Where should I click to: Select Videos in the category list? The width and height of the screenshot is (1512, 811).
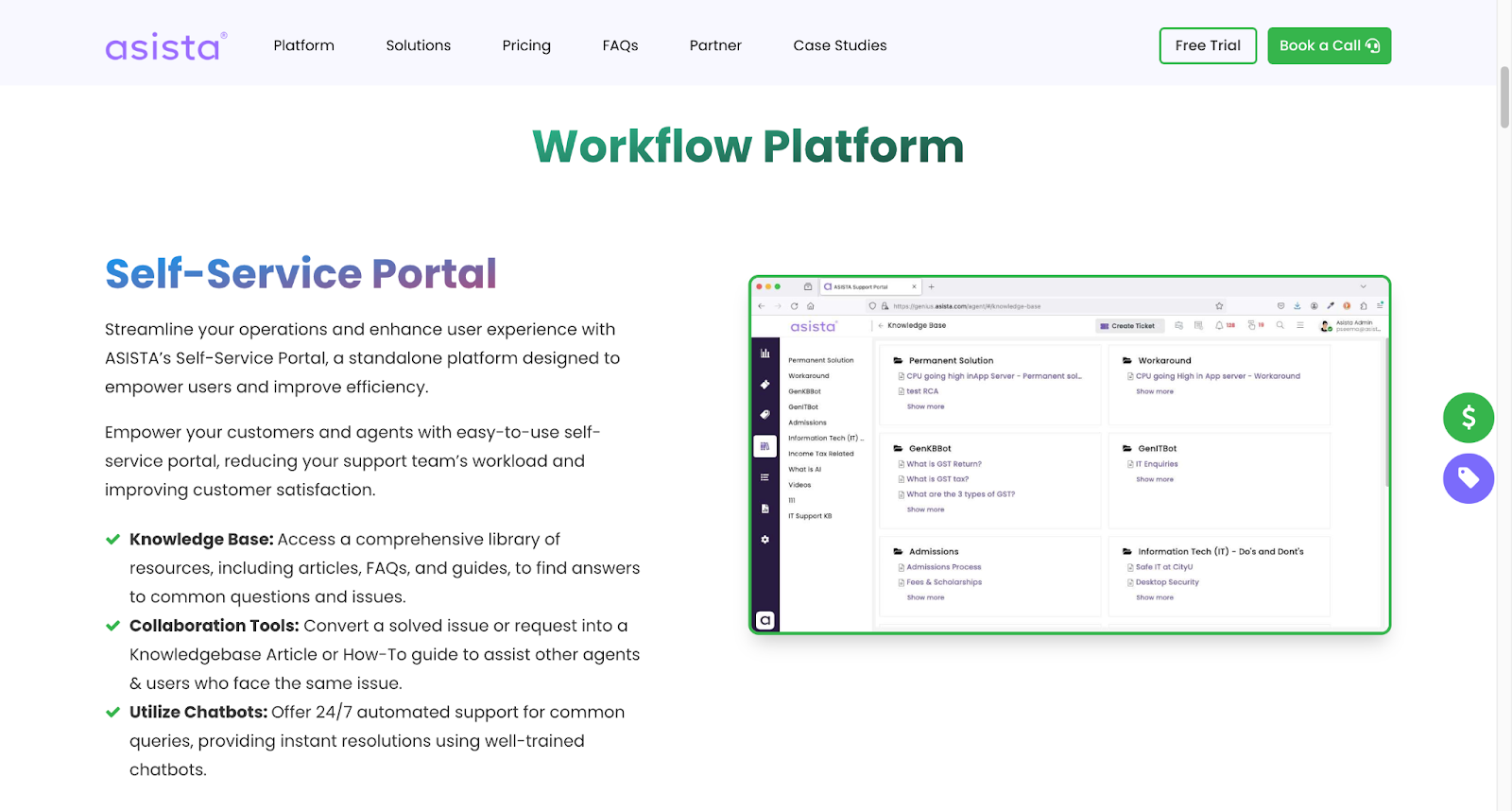pos(799,485)
